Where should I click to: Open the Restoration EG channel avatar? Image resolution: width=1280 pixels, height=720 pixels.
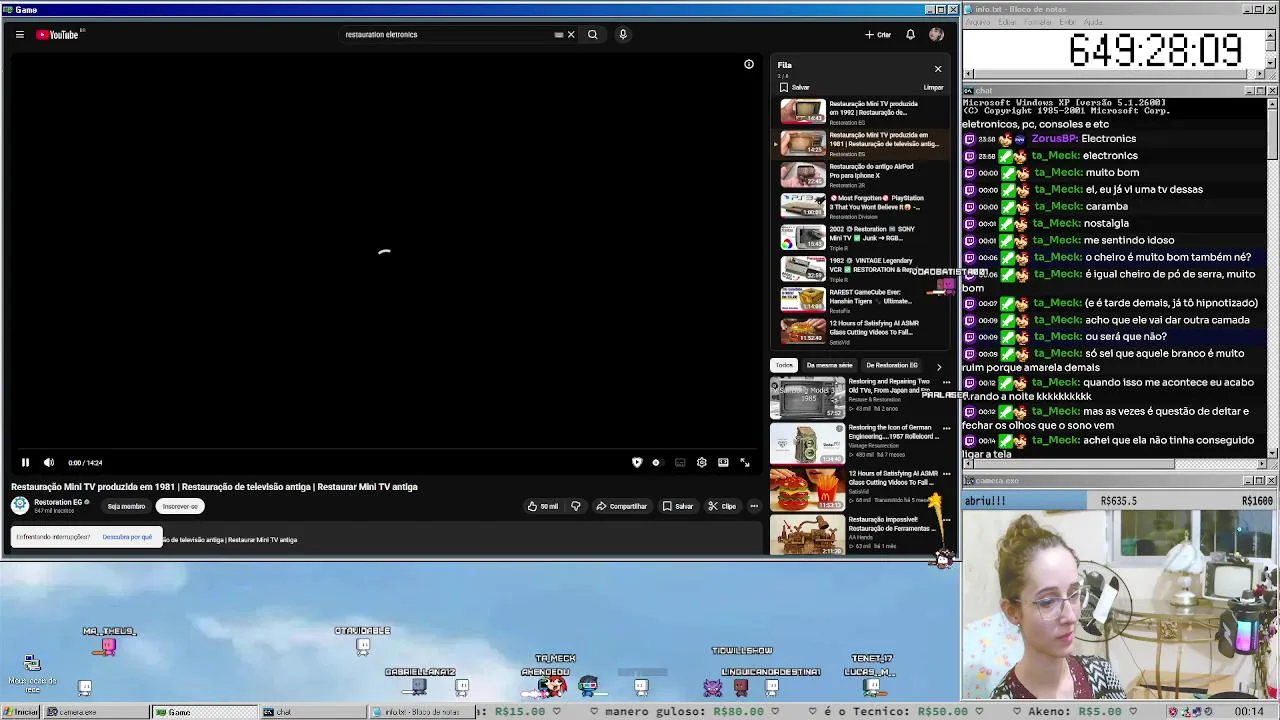pyautogui.click(x=20, y=506)
